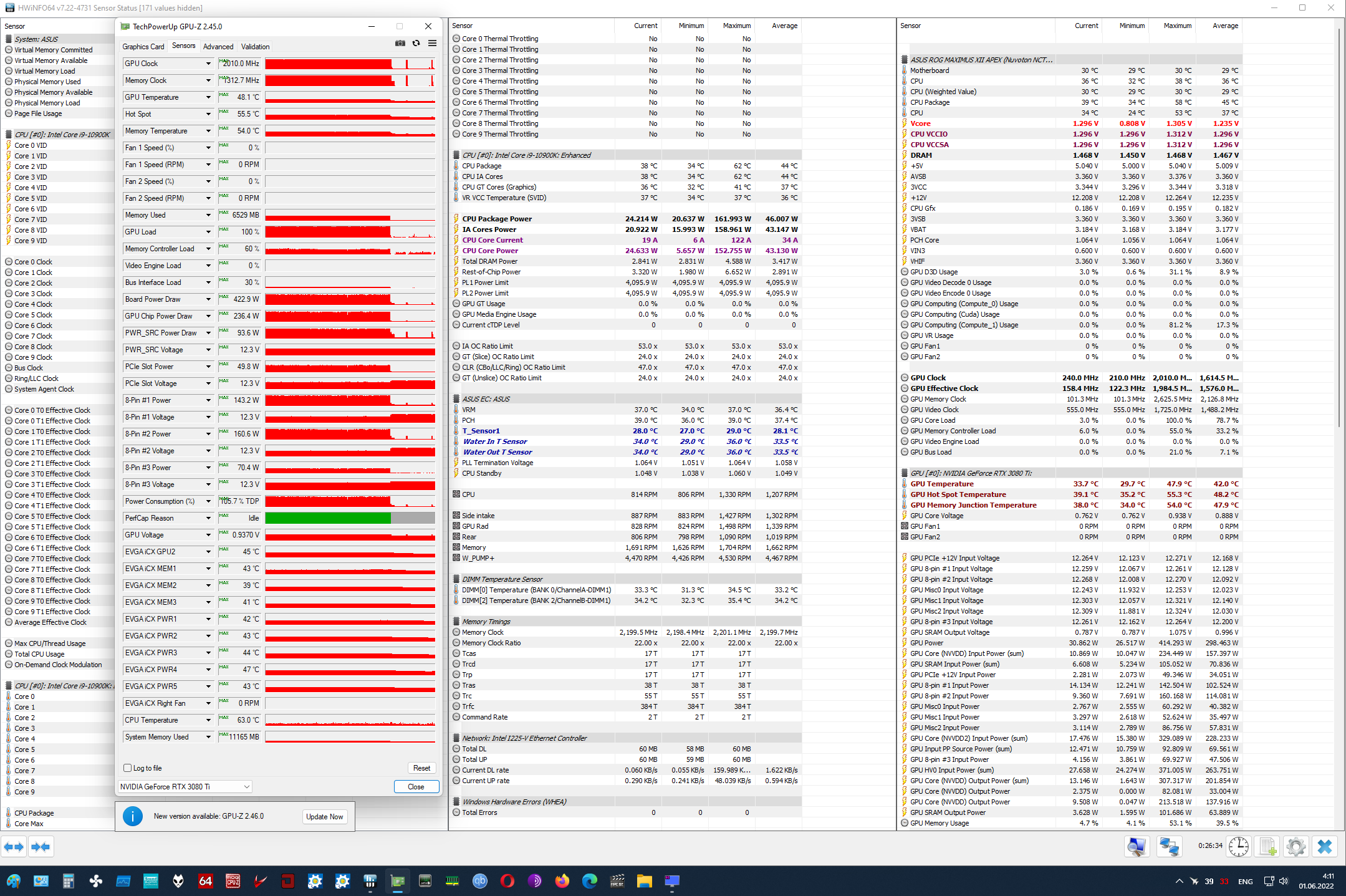Open the NVIDIA GeForce RTX 3080 Ti selector

coord(185,787)
